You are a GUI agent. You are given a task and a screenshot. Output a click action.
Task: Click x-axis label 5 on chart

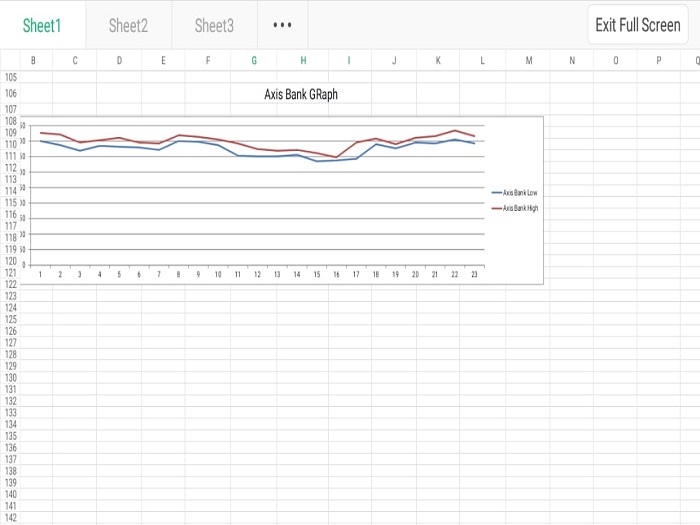(x=119, y=274)
